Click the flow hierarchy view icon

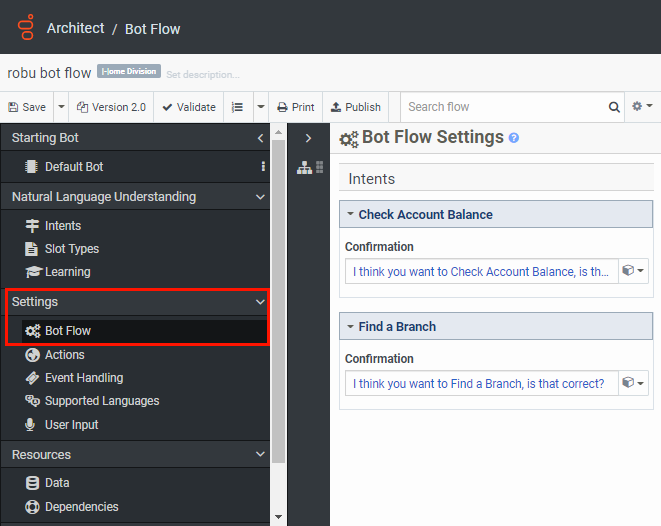click(x=305, y=168)
